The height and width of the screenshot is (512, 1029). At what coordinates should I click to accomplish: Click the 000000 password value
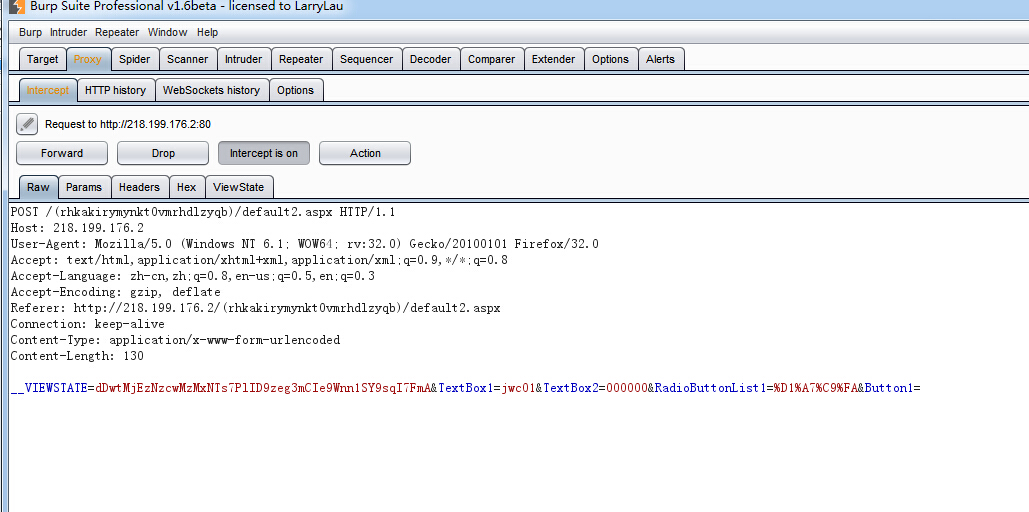(627, 388)
